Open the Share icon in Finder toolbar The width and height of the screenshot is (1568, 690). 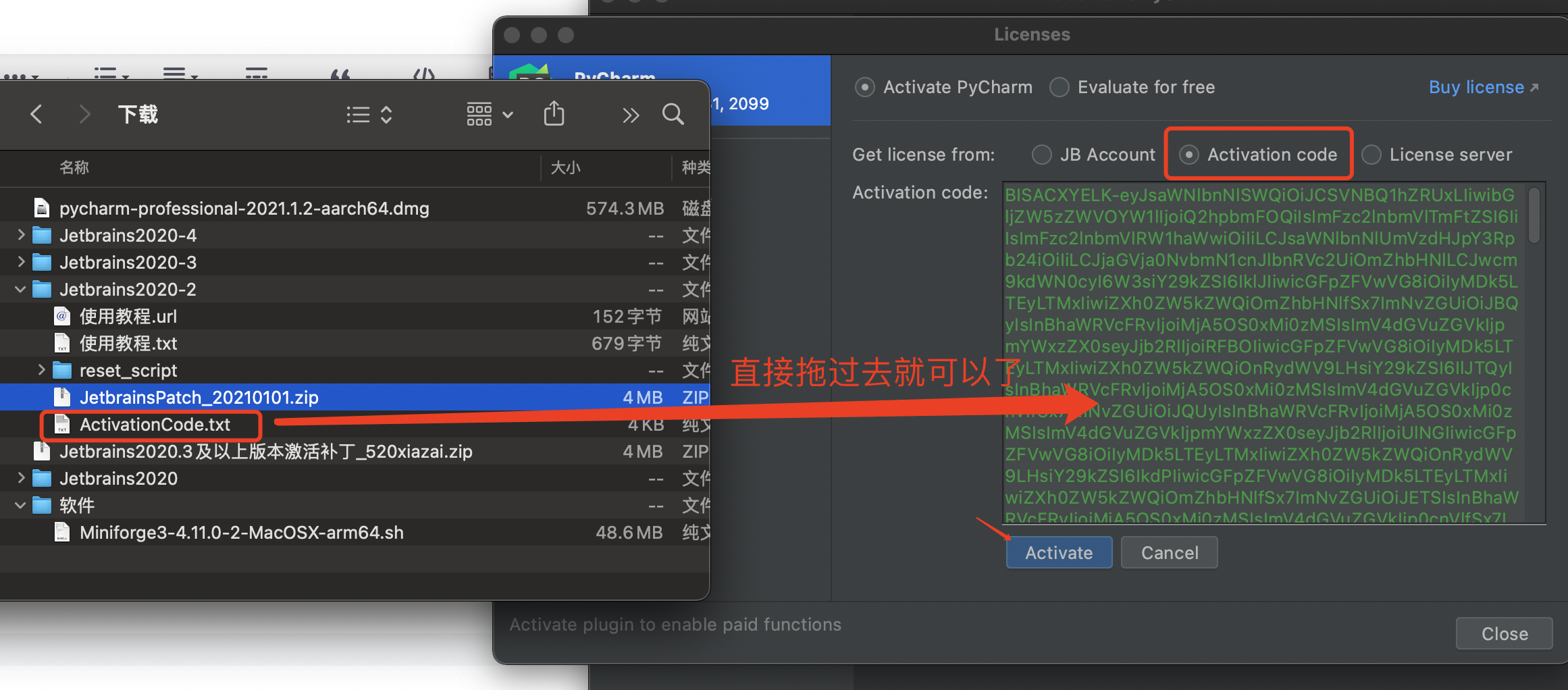coord(554,113)
